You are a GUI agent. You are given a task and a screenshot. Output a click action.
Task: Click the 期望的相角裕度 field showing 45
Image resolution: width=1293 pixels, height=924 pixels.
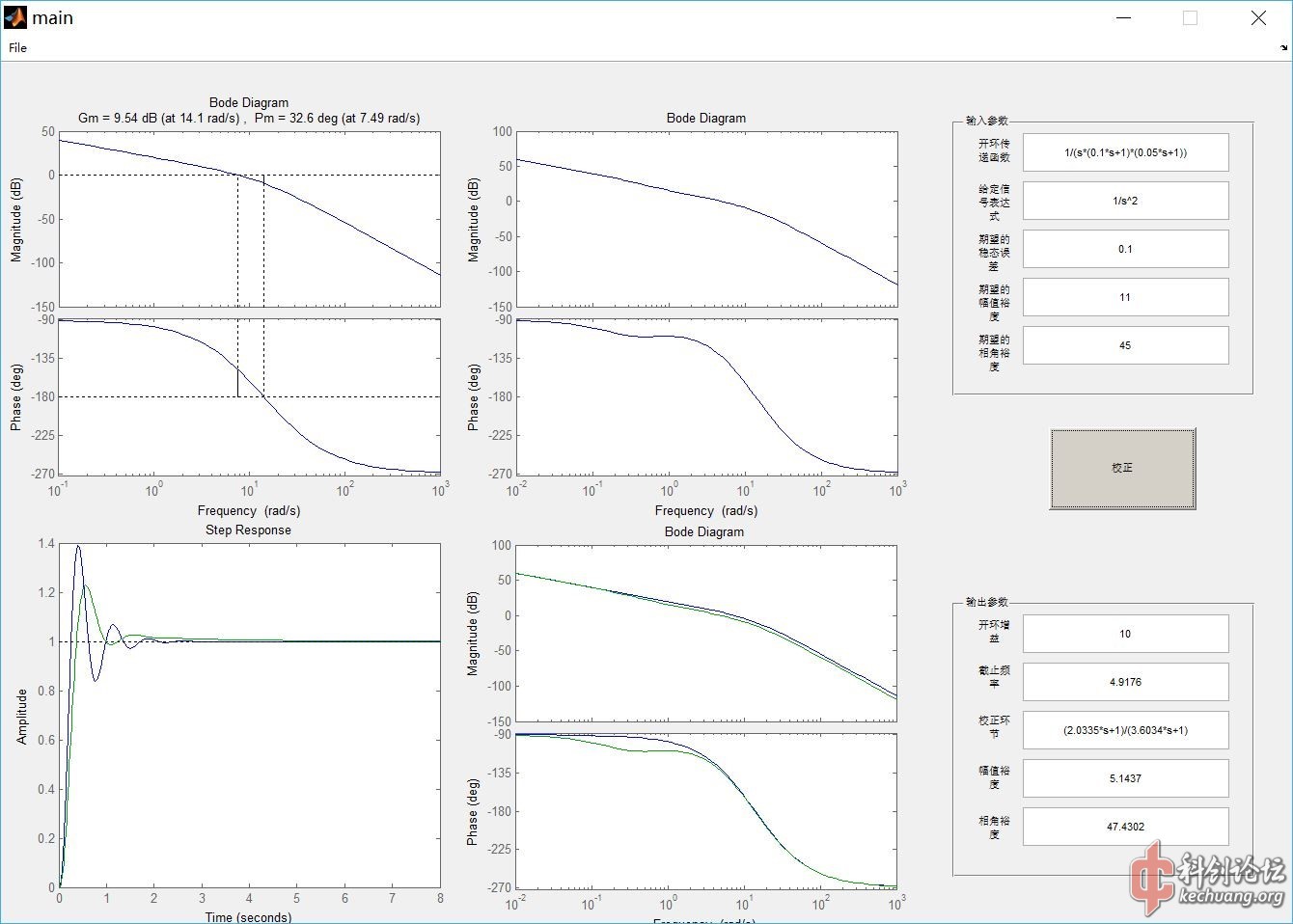click(x=1125, y=345)
